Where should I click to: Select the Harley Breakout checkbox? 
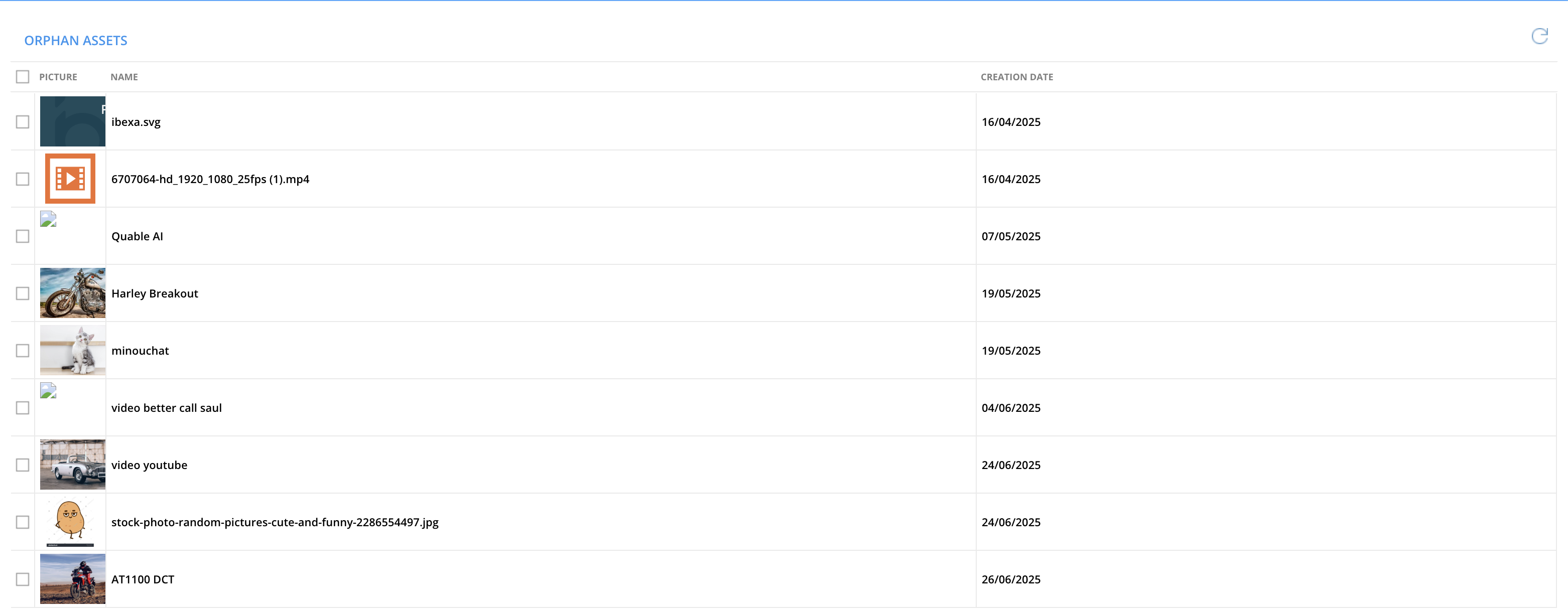coord(23,293)
